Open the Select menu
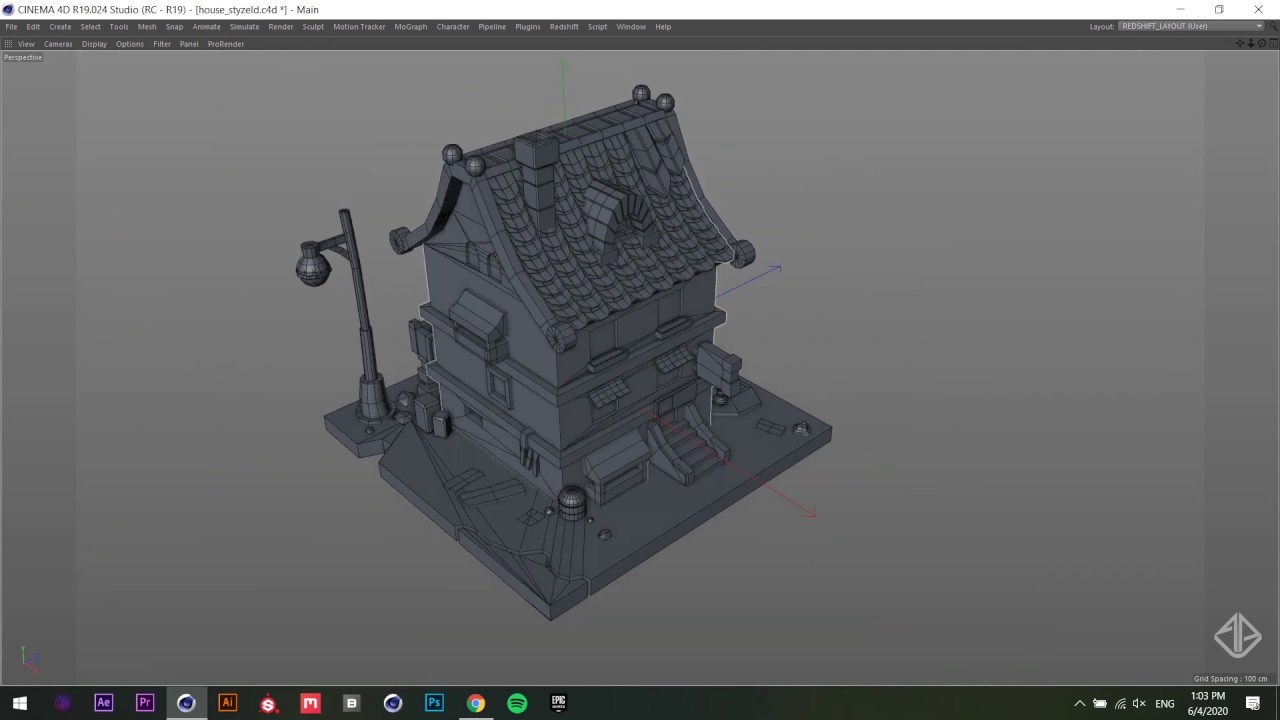1280x720 pixels. (x=90, y=27)
